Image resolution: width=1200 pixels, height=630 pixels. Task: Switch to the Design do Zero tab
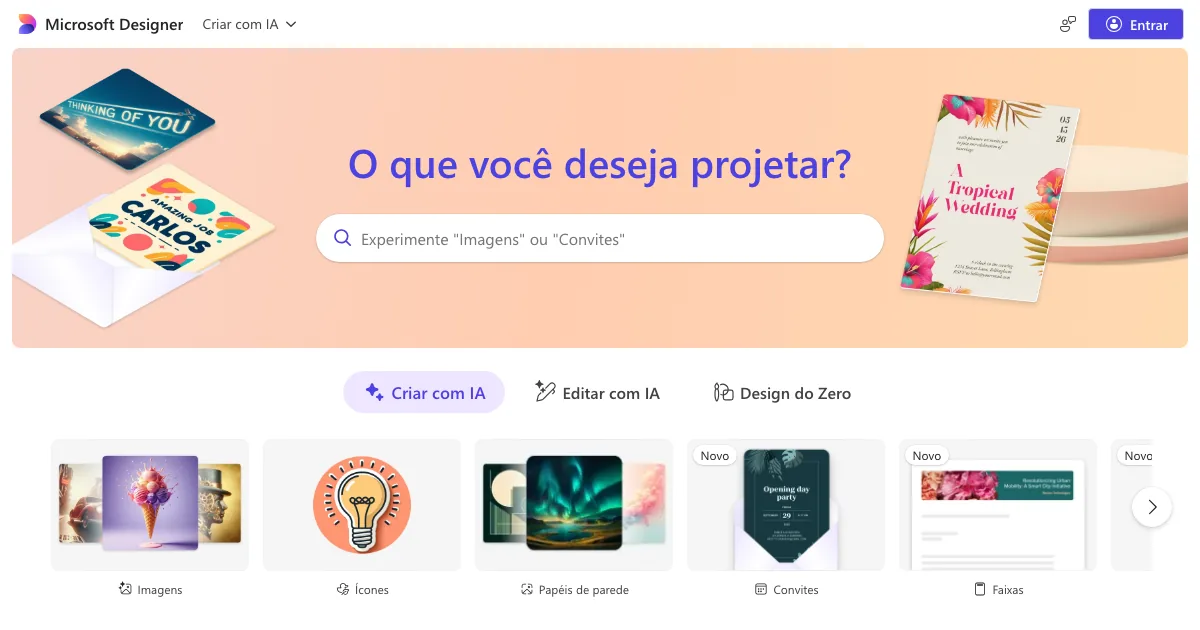pyautogui.click(x=783, y=393)
